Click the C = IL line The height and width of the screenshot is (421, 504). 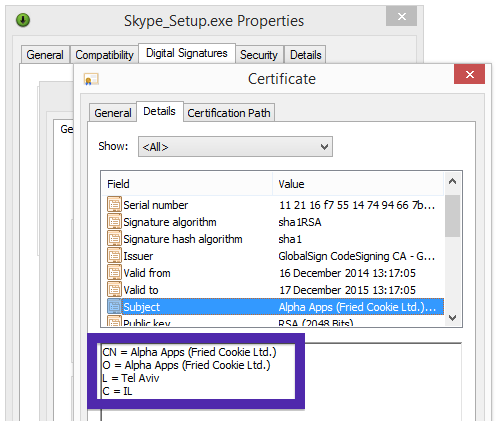117,391
